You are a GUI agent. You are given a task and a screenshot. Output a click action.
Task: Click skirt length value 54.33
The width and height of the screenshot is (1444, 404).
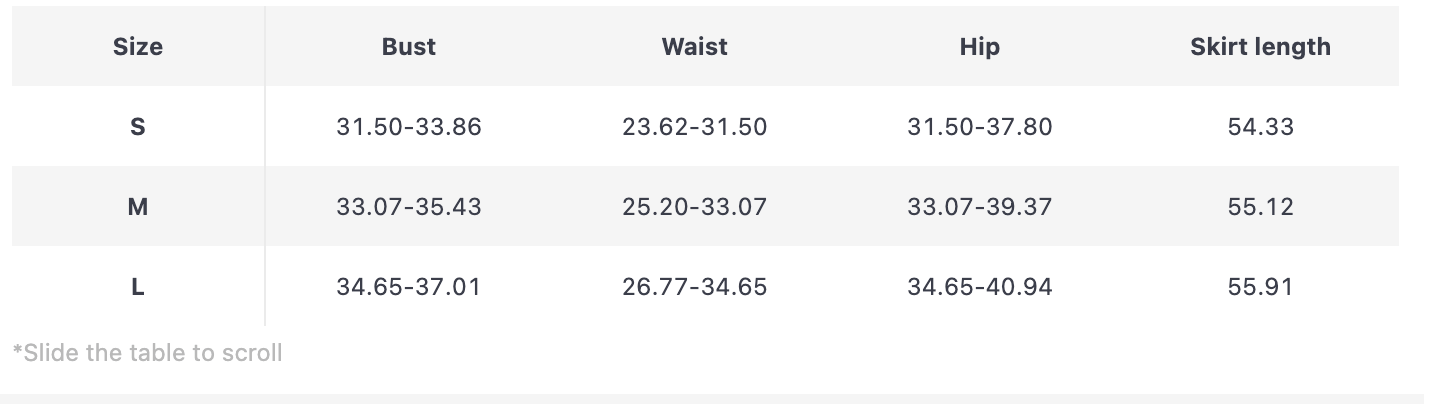[1260, 127]
